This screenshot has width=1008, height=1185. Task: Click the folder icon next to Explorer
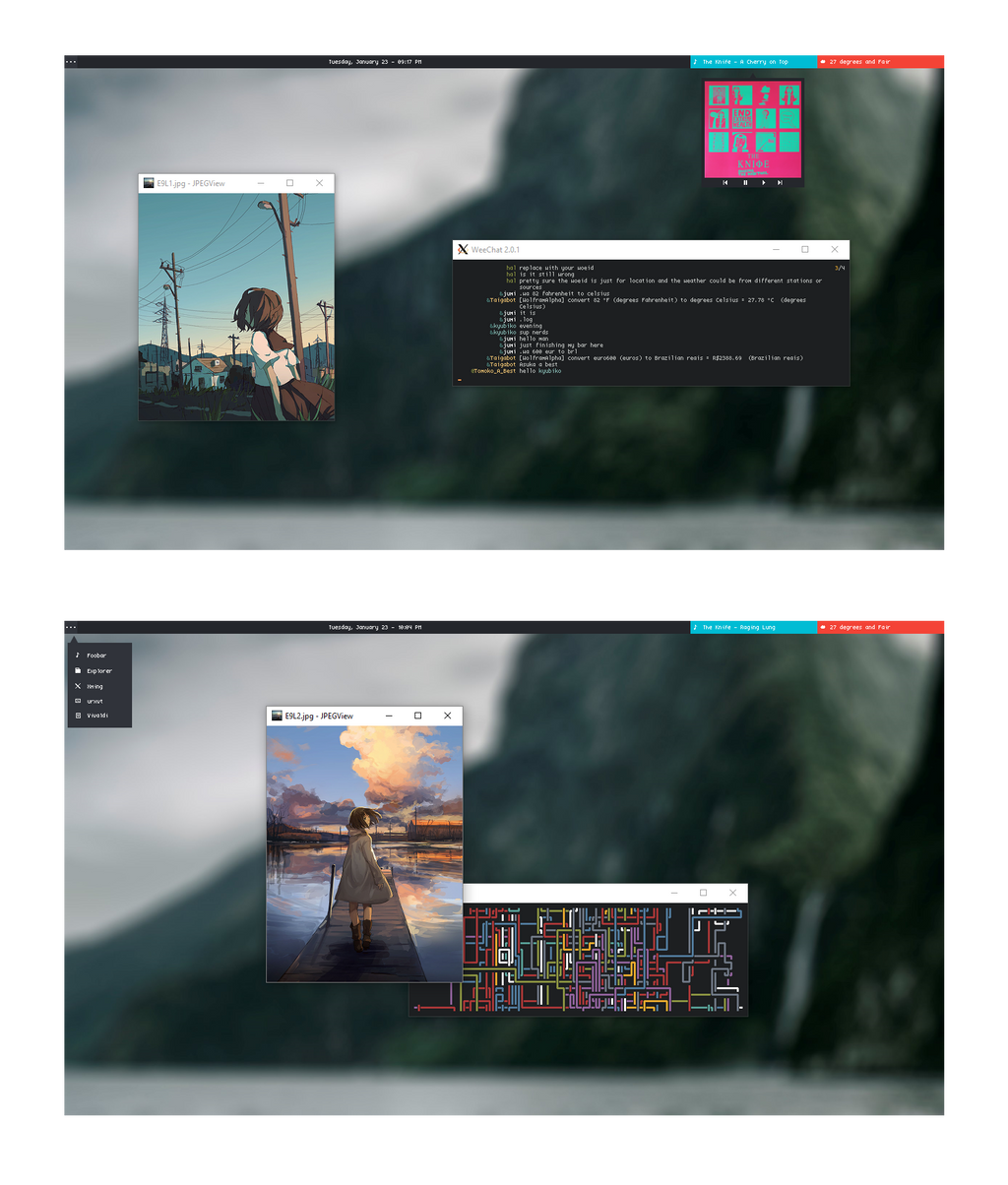78,671
